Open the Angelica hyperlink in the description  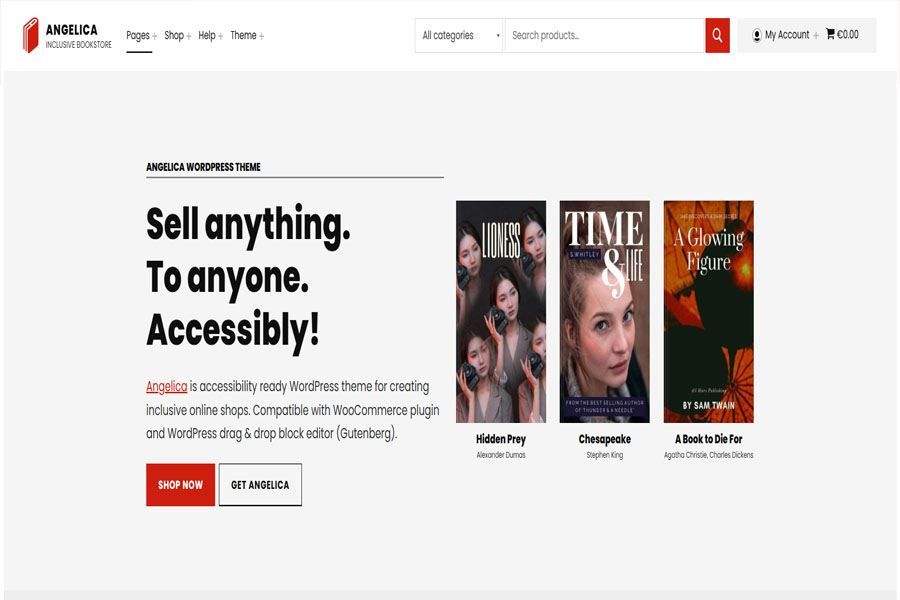166,387
